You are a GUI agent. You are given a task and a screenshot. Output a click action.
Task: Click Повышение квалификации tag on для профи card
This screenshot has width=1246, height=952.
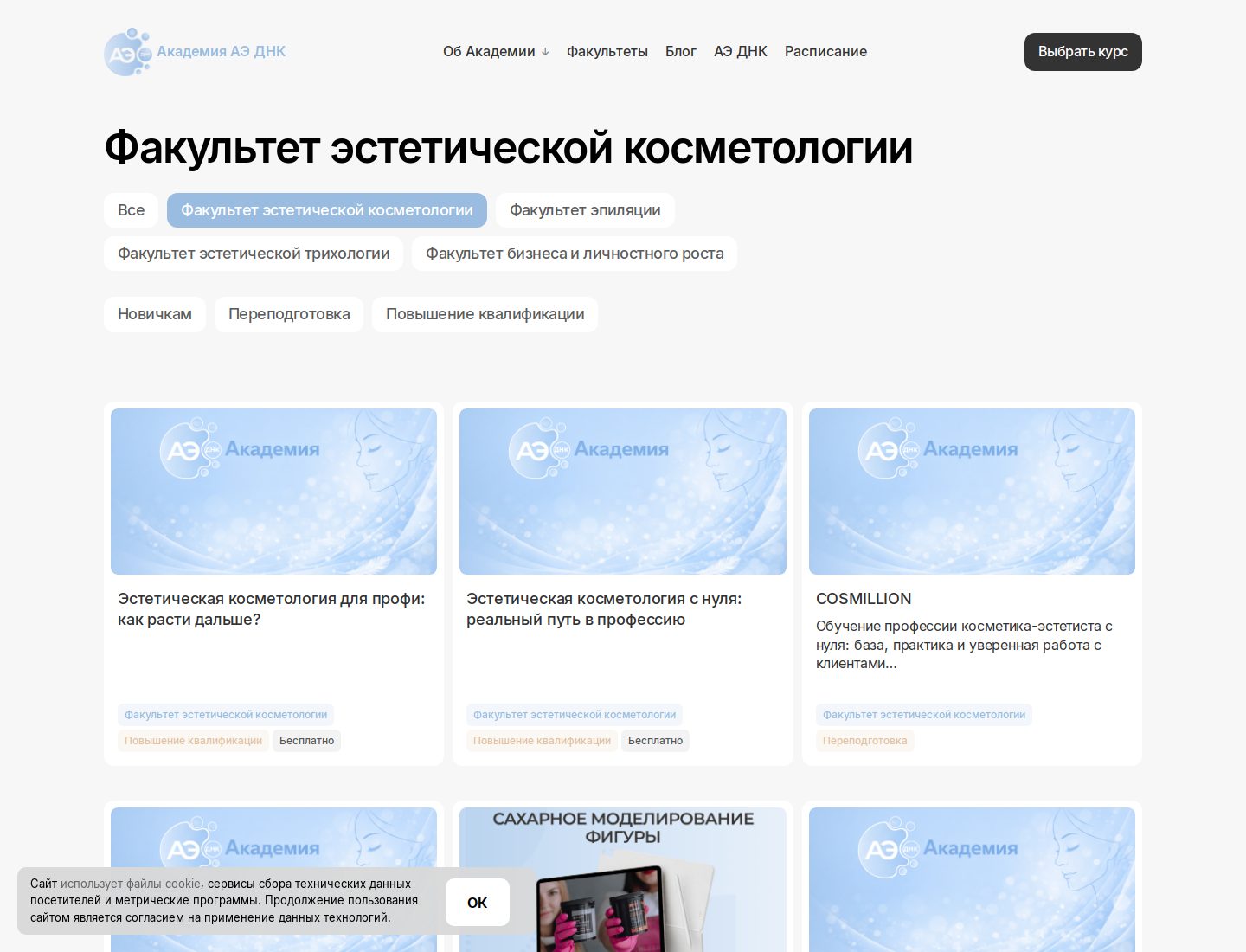pyautogui.click(x=193, y=741)
